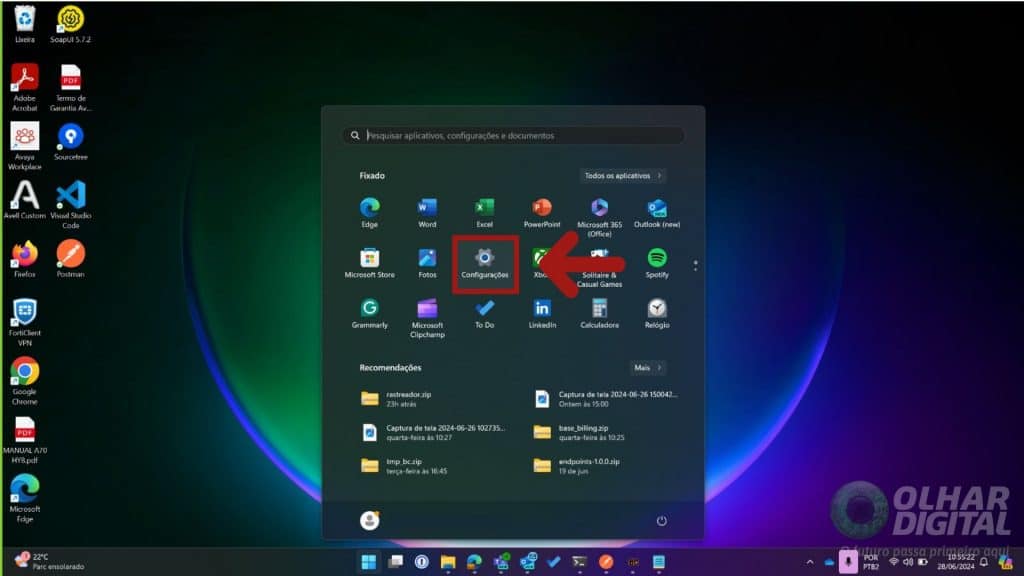
Task: Open Outlook (new) from pinned apps
Action: (657, 213)
